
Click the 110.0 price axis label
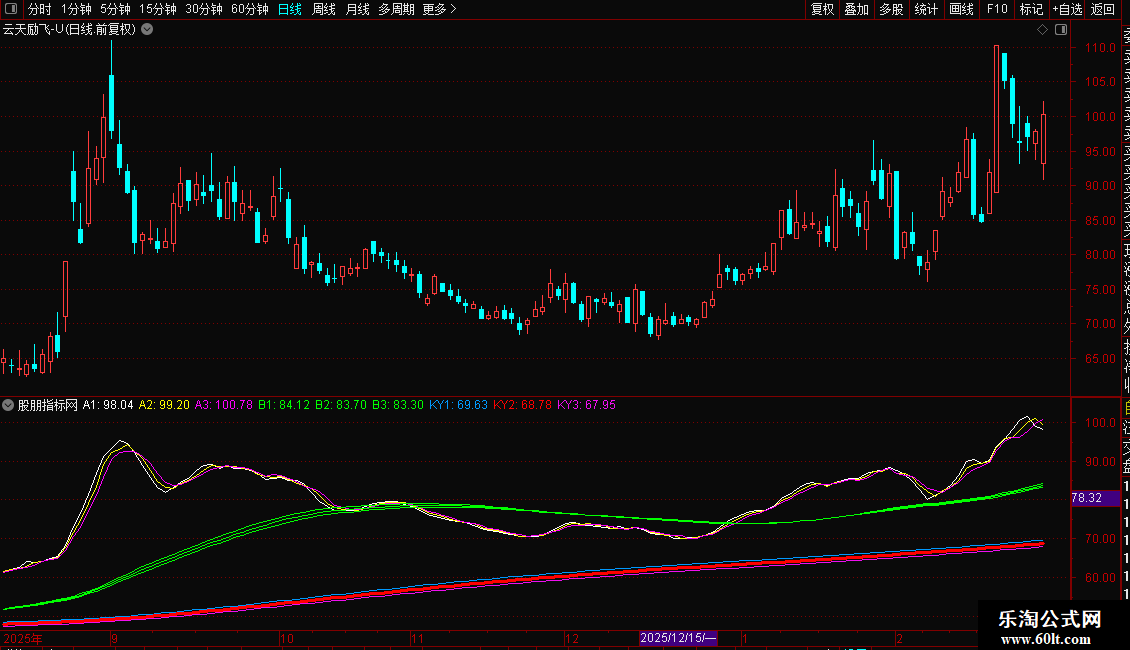pos(1100,48)
